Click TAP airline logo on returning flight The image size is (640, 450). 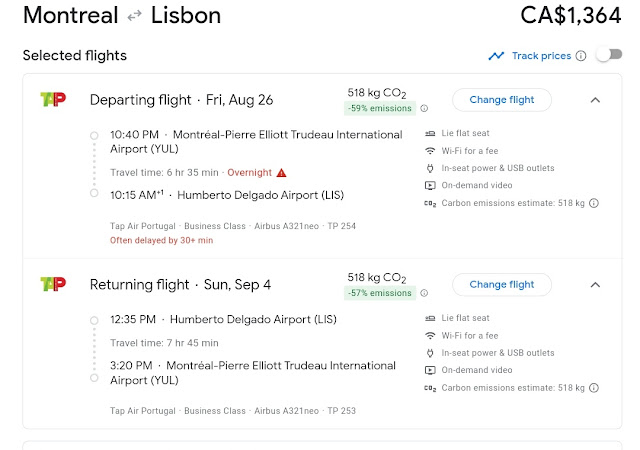(52, 284)
